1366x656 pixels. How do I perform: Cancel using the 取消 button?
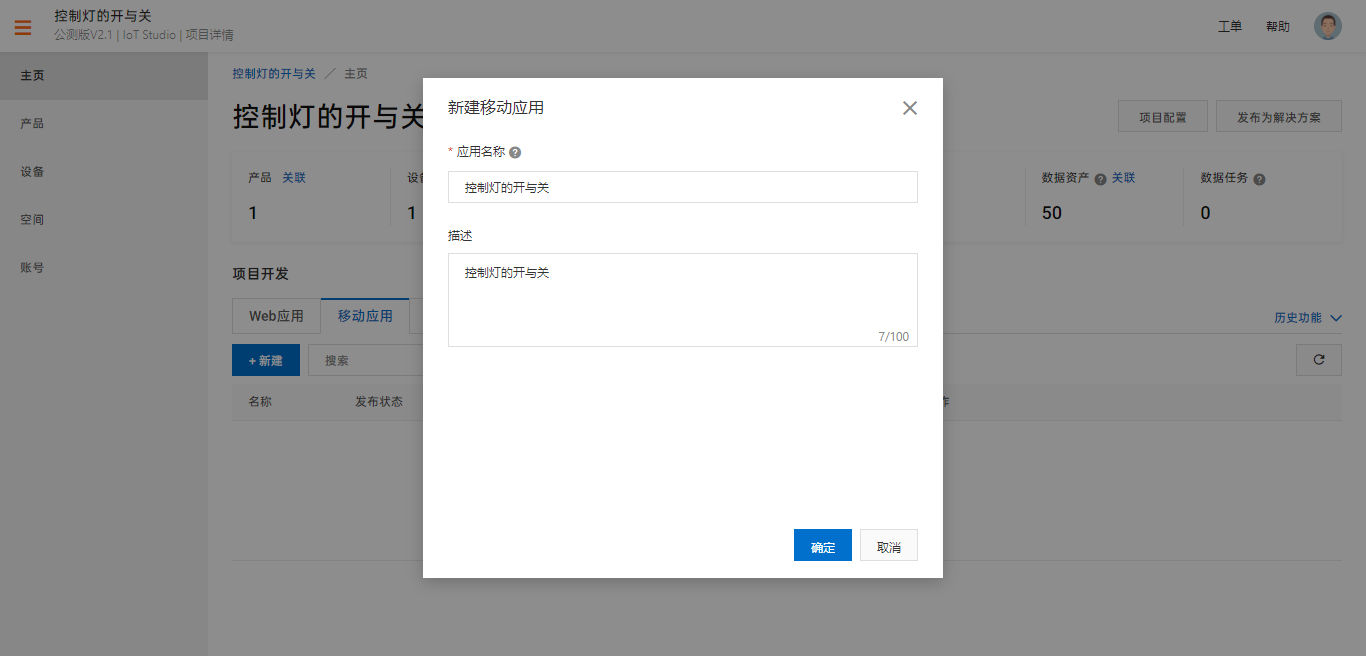point(888,545)
